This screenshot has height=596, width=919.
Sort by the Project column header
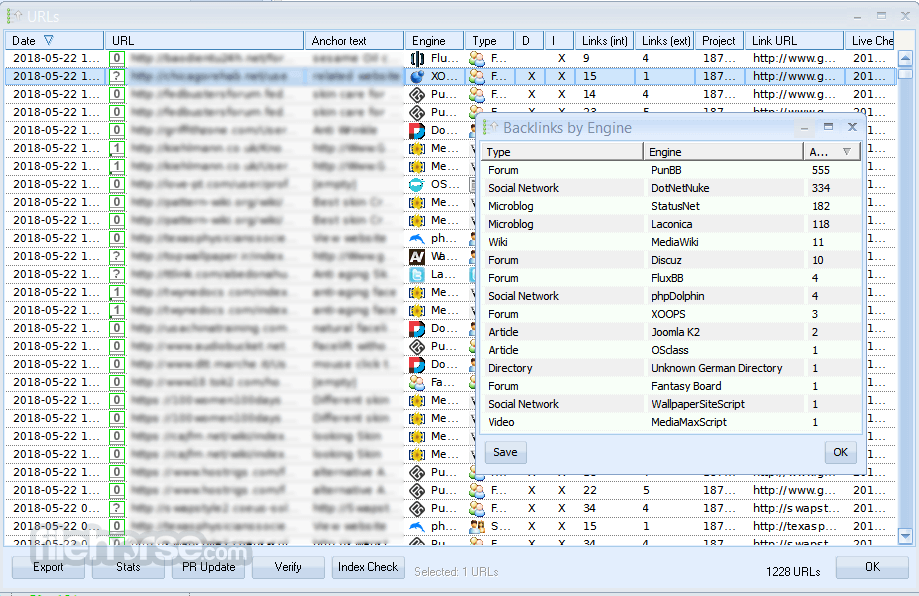[720, 40]
